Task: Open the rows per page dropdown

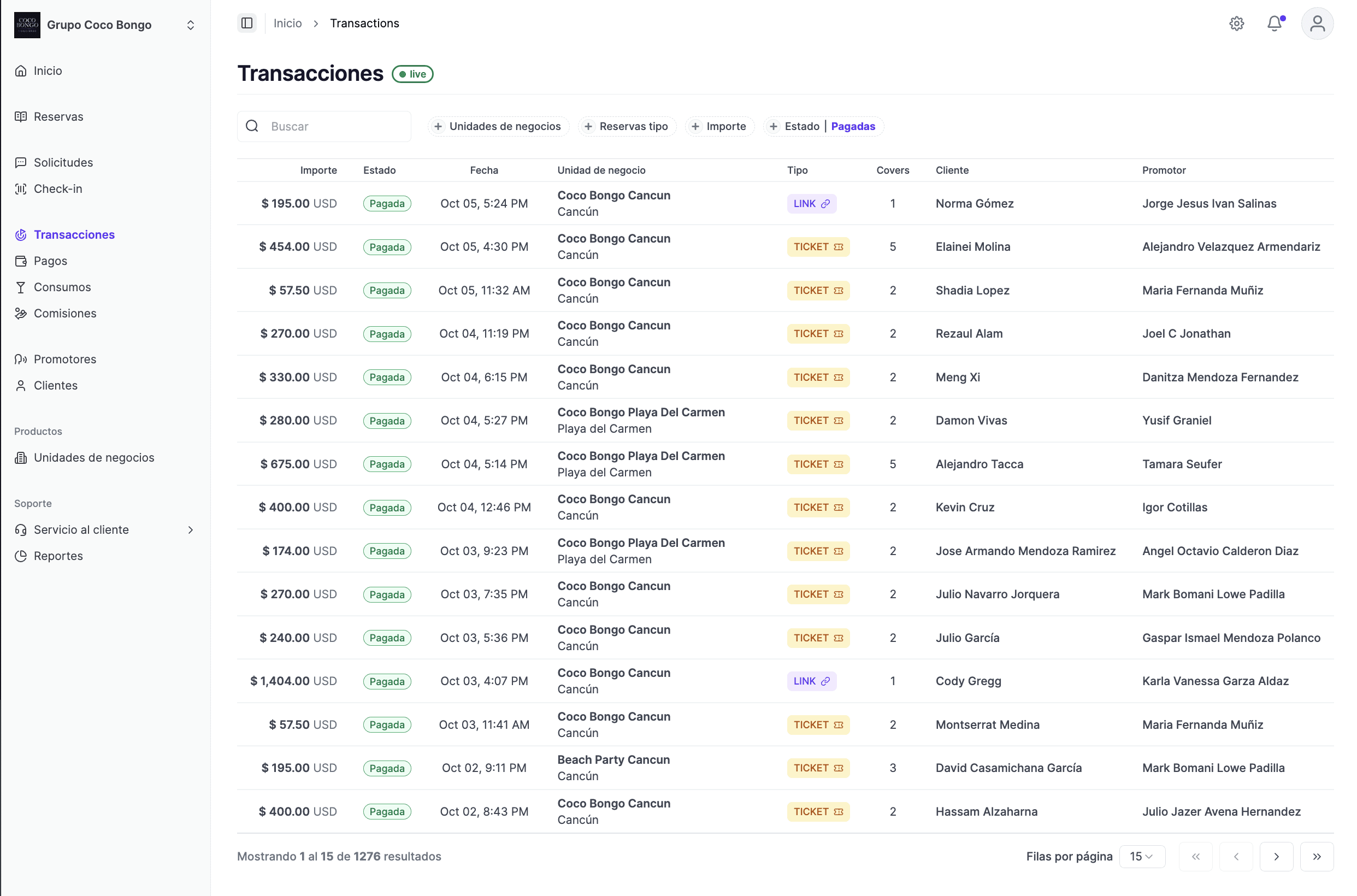Action: click(1142, 856)
